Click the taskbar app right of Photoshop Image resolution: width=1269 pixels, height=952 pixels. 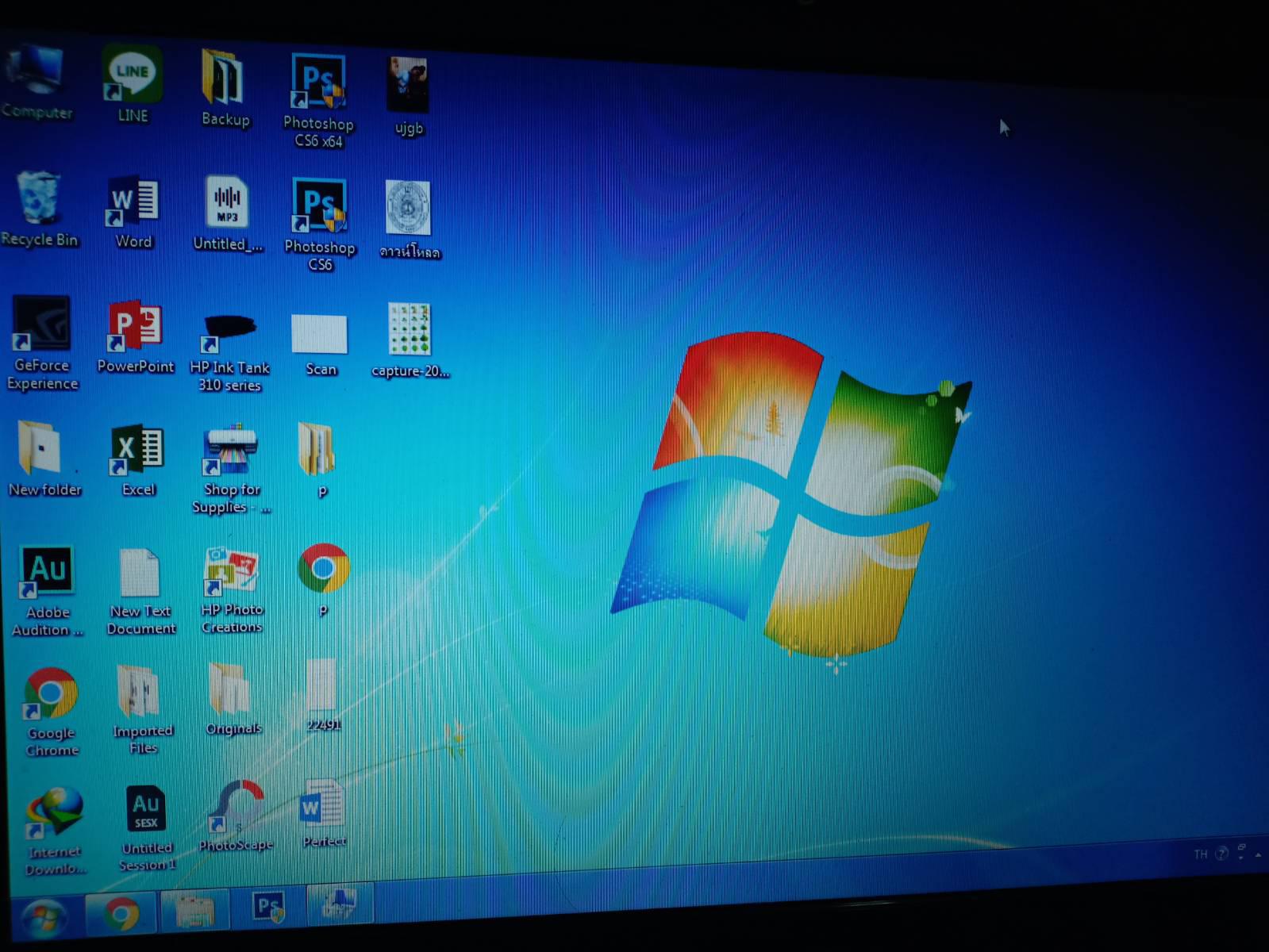[339, 903]
